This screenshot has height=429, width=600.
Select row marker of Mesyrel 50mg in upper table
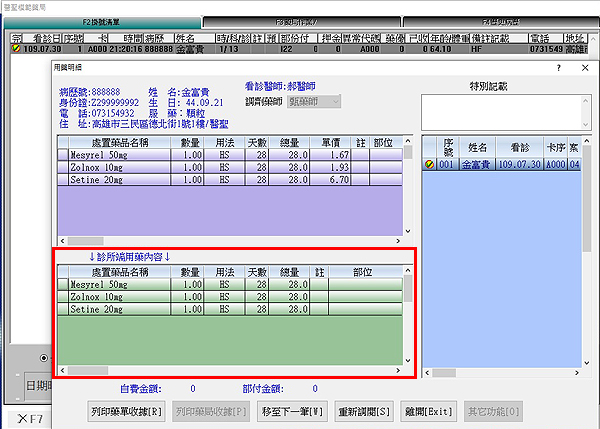[64, 155]
